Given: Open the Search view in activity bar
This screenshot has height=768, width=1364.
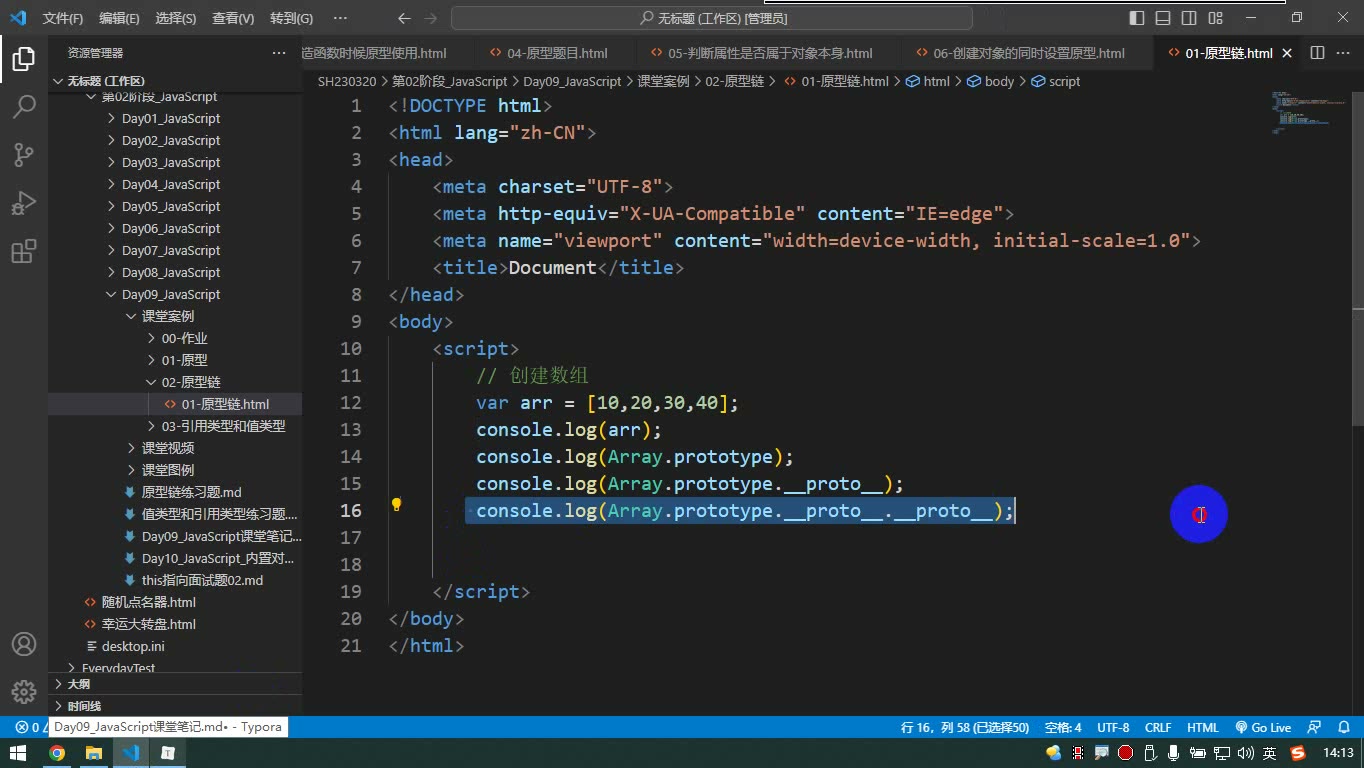Looking at the screenshot, I should [23, 106].
